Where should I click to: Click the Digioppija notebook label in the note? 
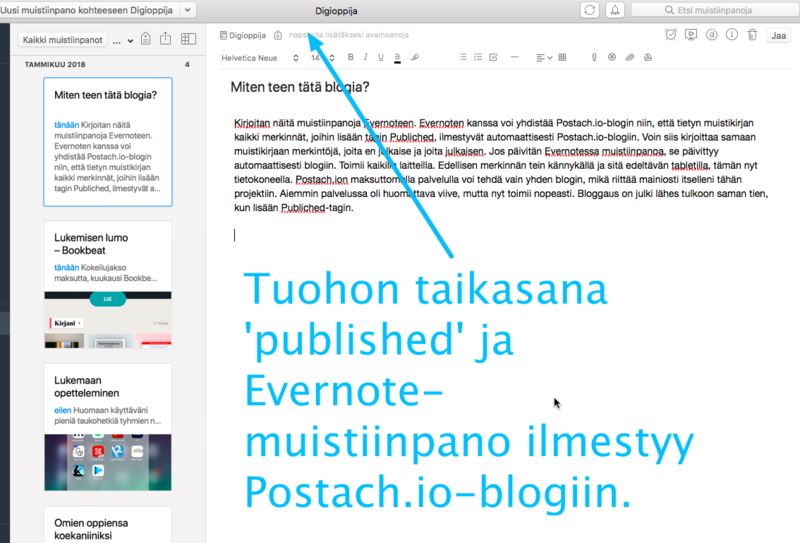[243, 35]
